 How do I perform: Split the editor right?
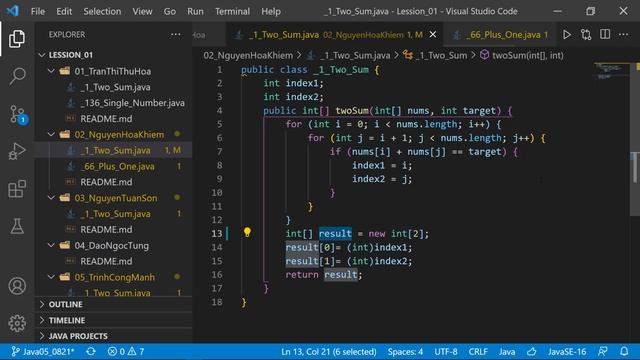pyautogui.click(x=605, y=34)
